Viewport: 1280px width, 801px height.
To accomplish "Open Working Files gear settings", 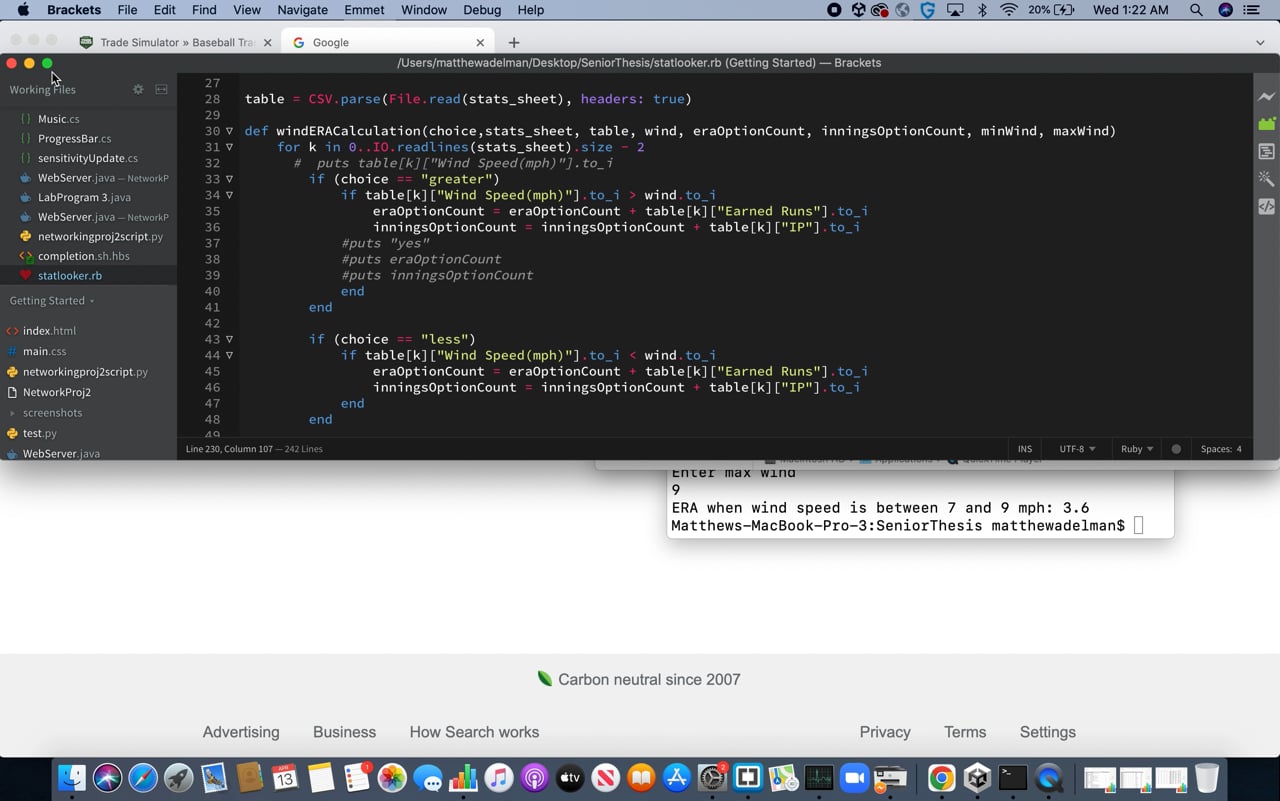I will (138, 89).
